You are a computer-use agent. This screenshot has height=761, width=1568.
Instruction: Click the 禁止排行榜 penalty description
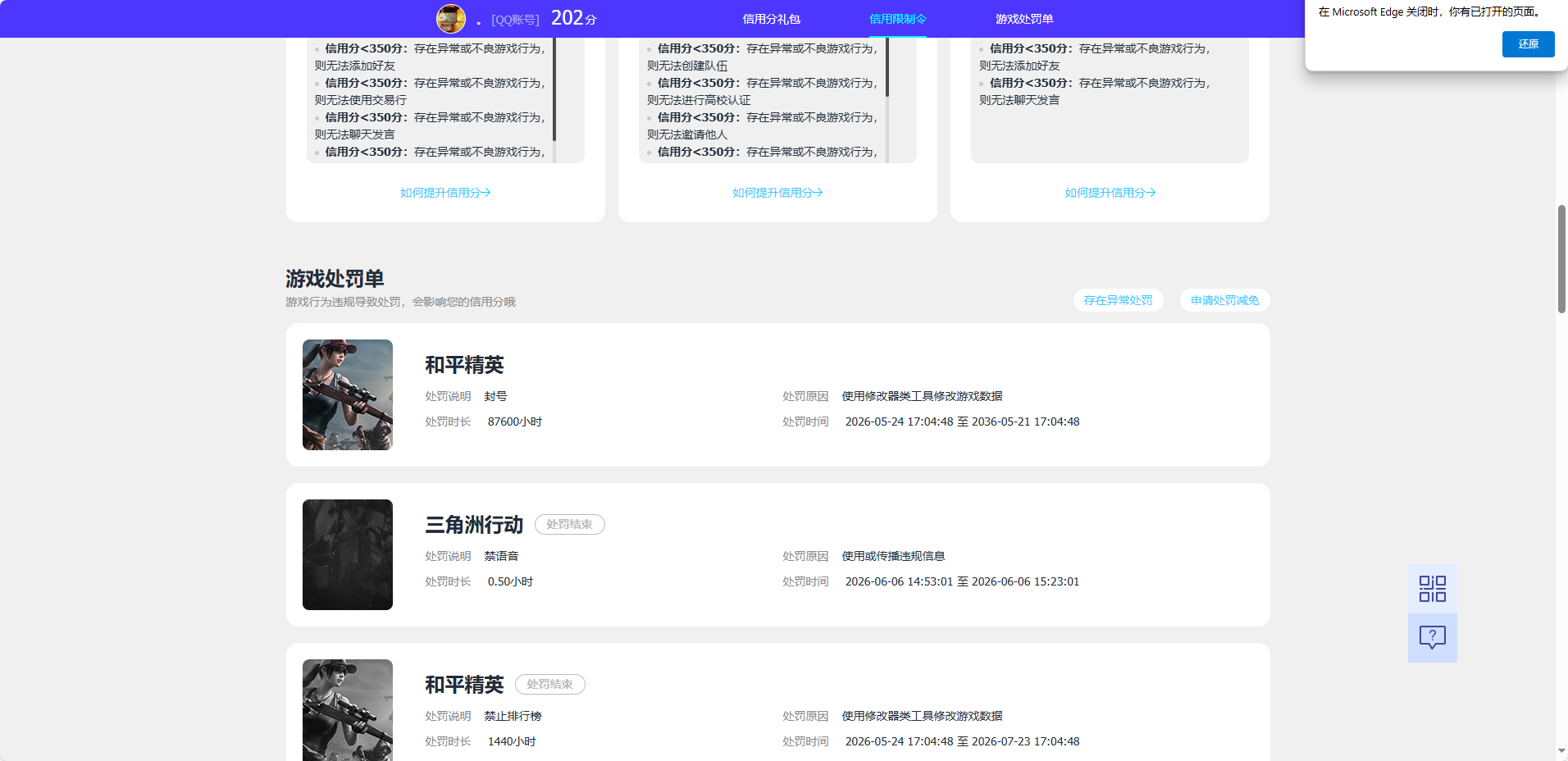pyautogui.click(x=513, y=716)
